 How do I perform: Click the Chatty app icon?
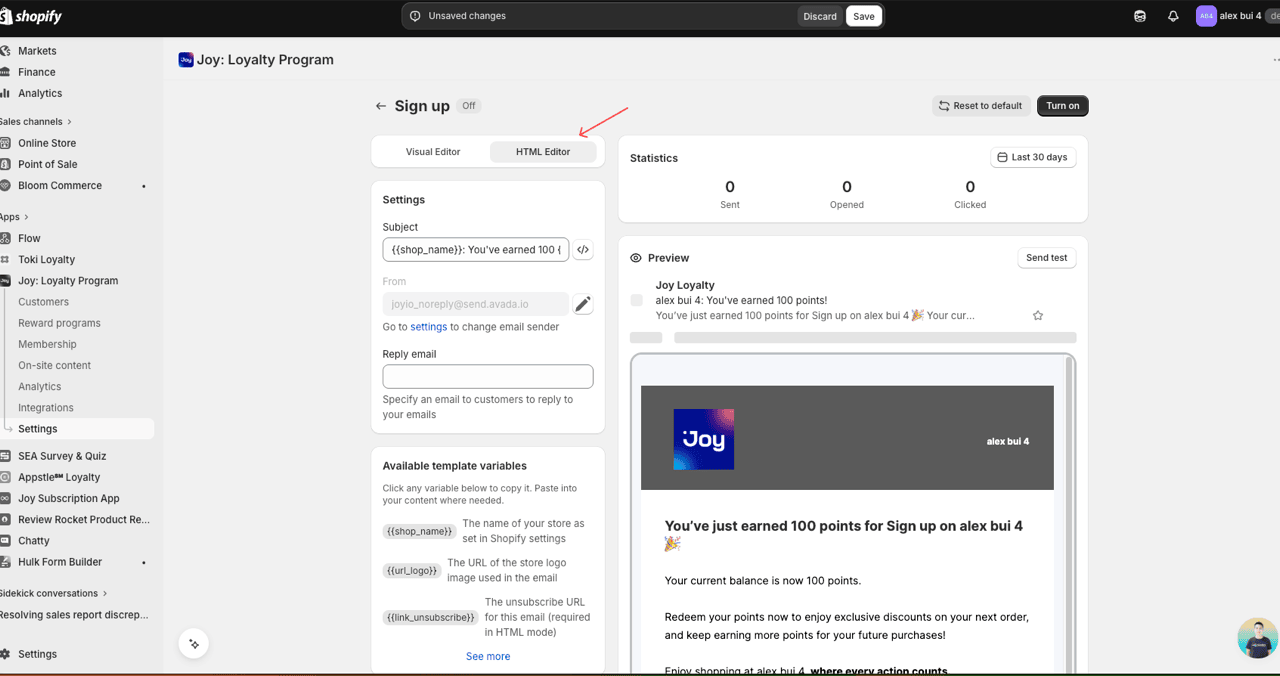(x=5, y=541)
